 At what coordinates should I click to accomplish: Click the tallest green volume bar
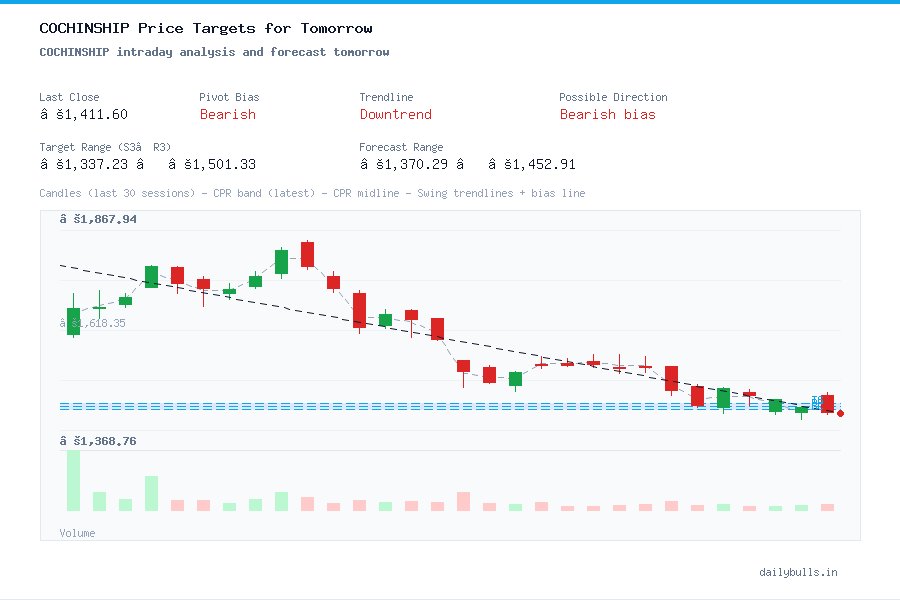(x=73, y=480)
